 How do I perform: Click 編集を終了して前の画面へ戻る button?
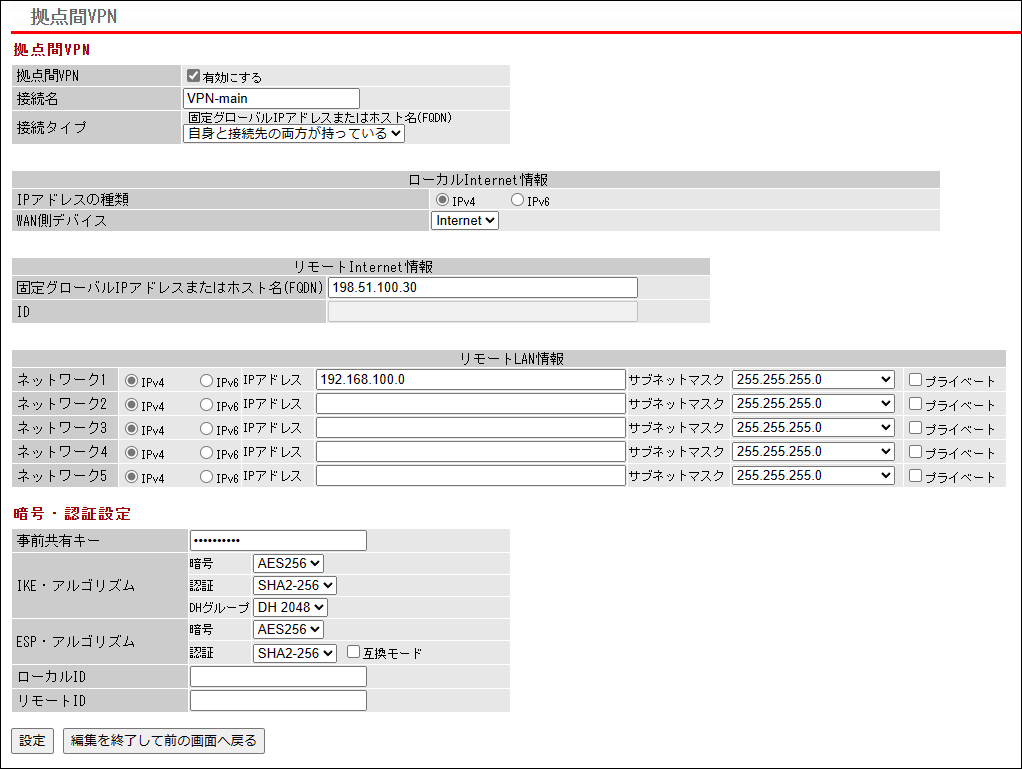(x=164, y=741)
